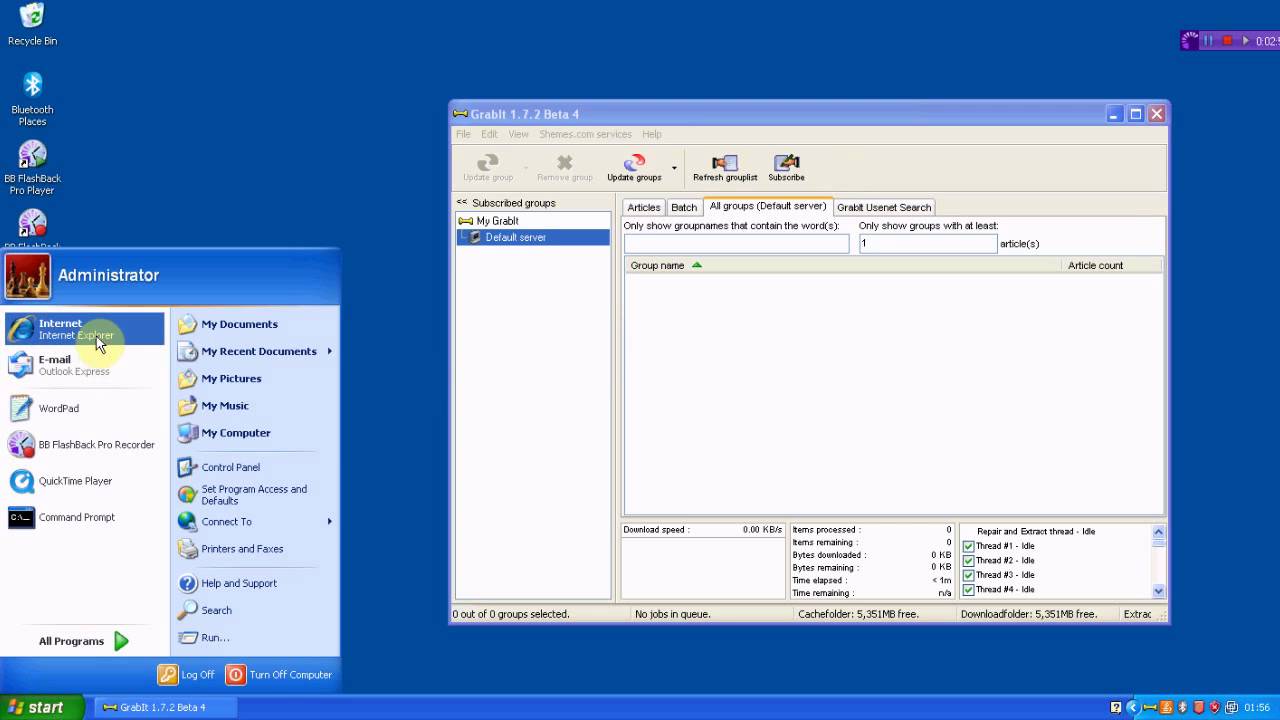The image size is (1280, 720).
Task: Click the greyed Update group icon
Action: [x=487, y=168]
